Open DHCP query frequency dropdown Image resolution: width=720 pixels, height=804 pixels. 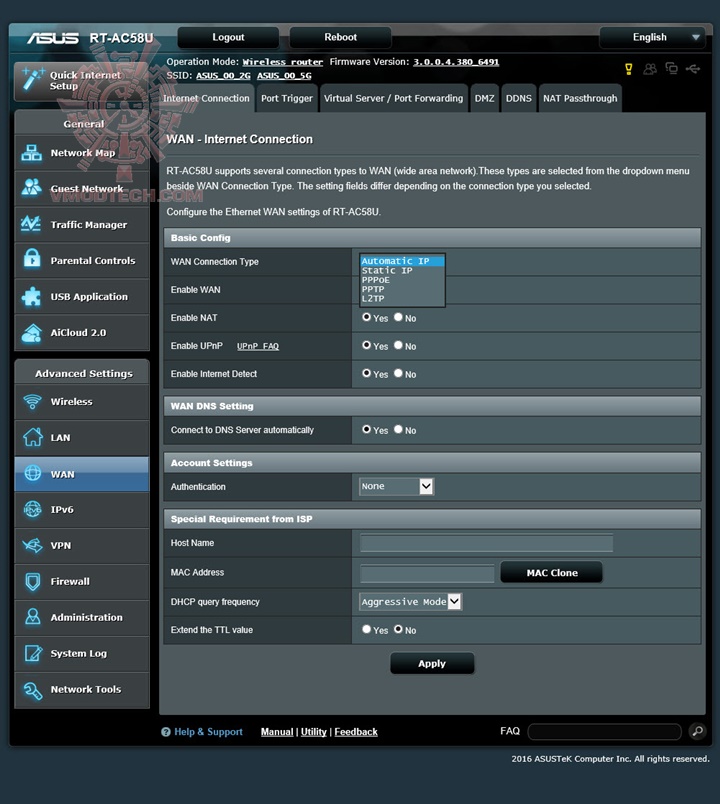(x=411, y=601)
